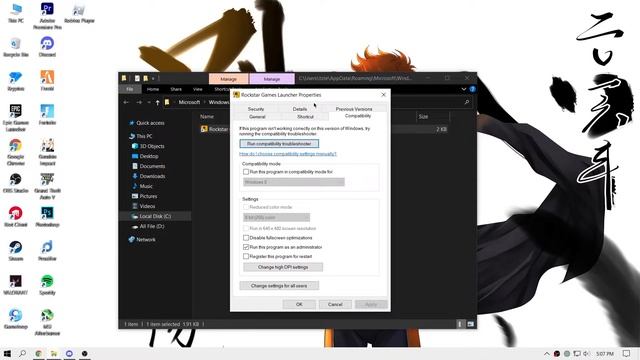Switch Explorer to details view
Viewport: 640px width, 360px height.
(460, 324)
